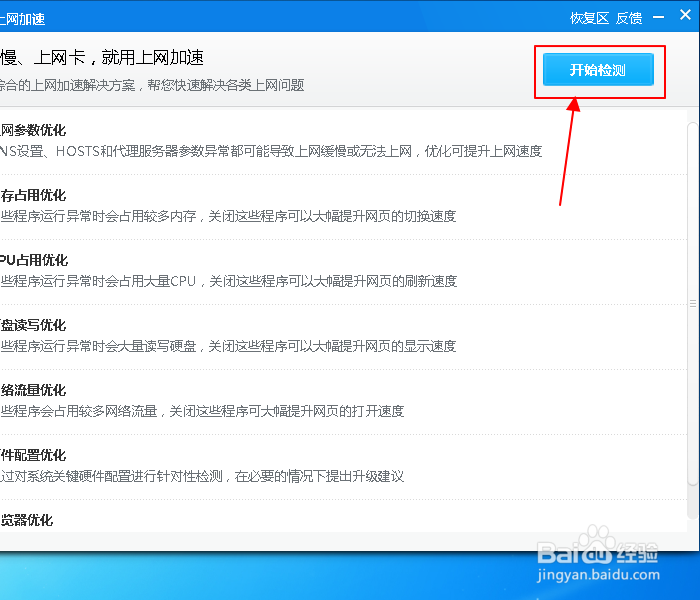Screen dimensions: 700x600
Task: Select the 网参数优化 heading
Action: pyautogui.click(x=33, y=130)
